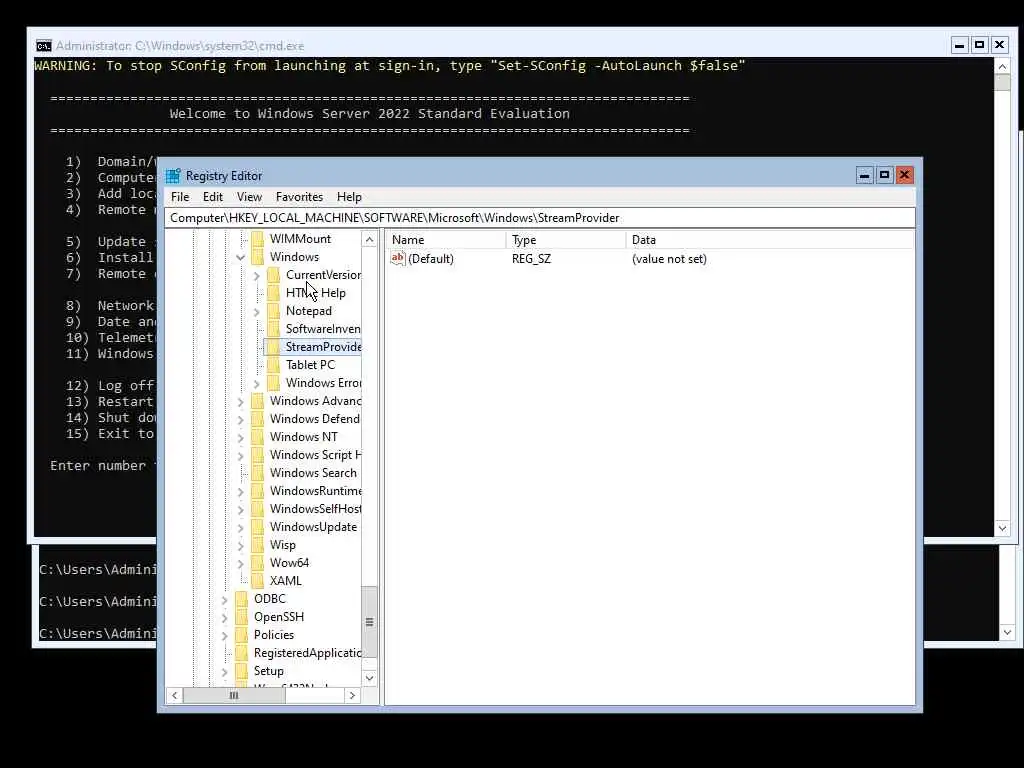Screen dimensions: 1024x768
Task: Sort values by the Type column
Action: point(566,240)
